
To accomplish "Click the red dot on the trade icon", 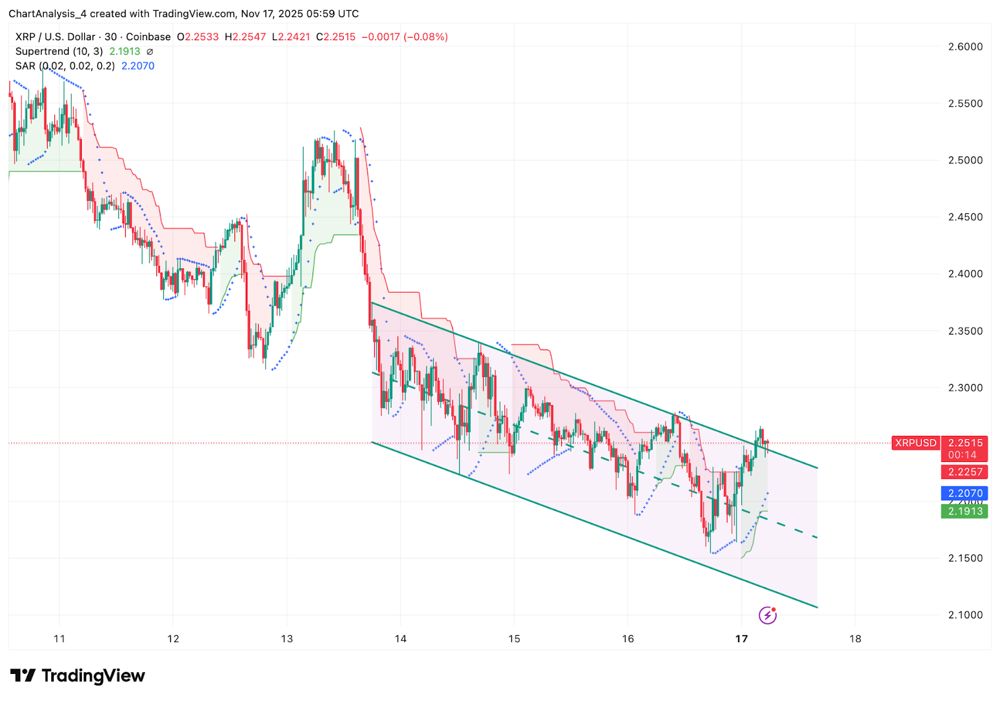I will (774, 609).
